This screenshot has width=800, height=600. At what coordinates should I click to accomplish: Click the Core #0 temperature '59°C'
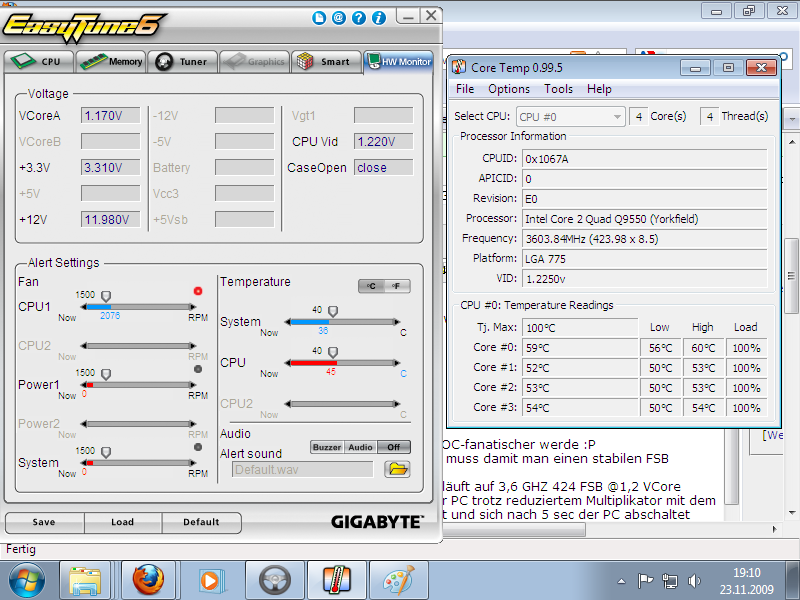coord(580,347)
